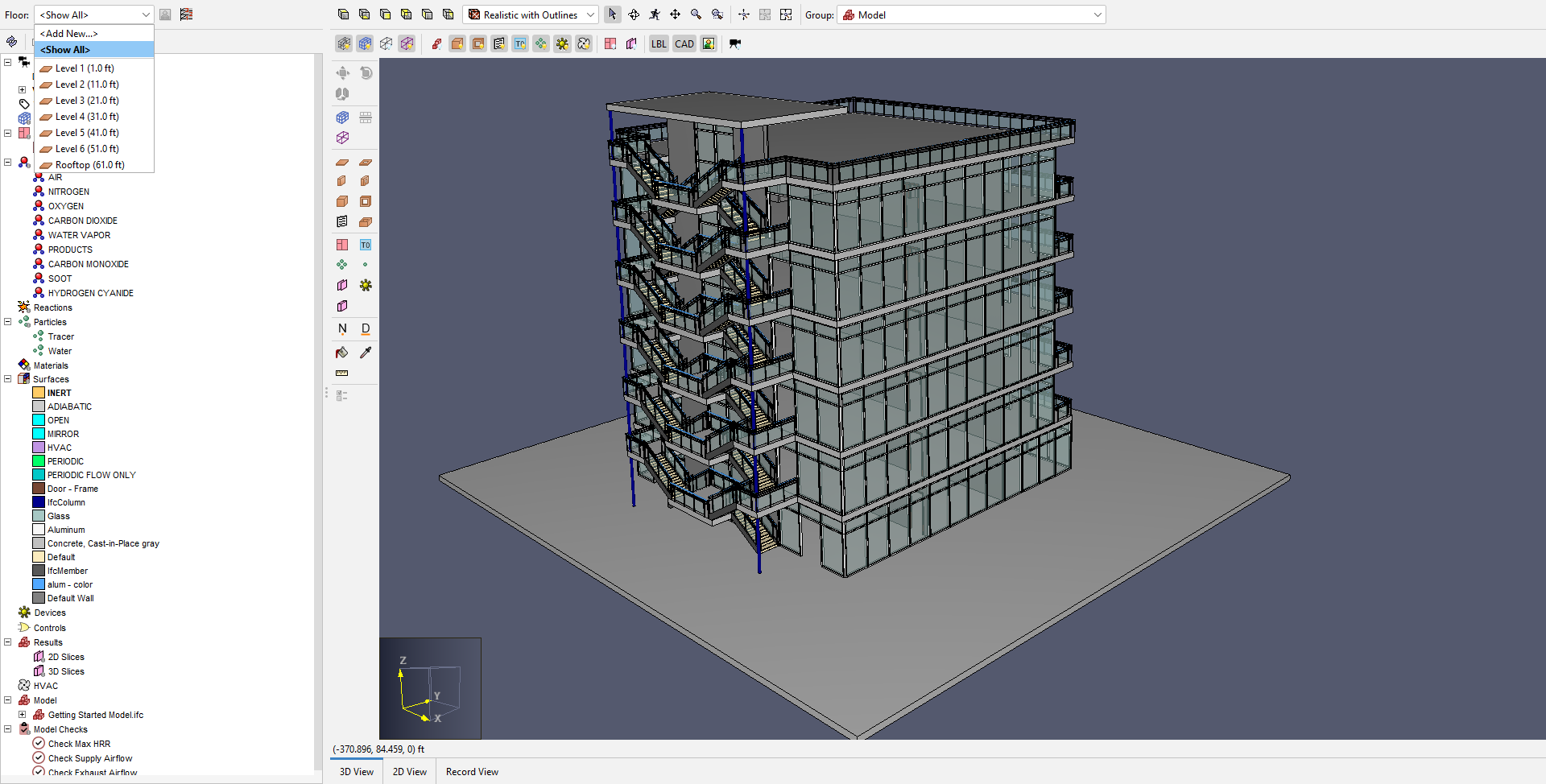This screenshot has height=784, width=1546.
Task: Click the OPEN surface cyan swatch
Action: point(39,420)
